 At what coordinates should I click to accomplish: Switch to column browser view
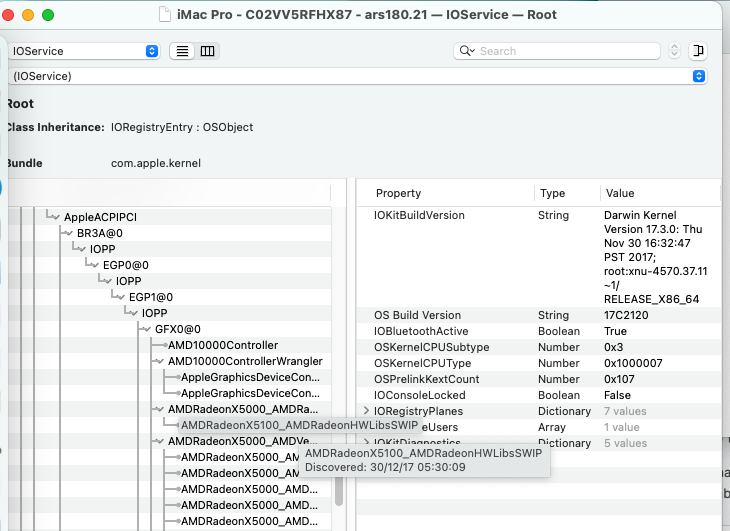[207, 51]
